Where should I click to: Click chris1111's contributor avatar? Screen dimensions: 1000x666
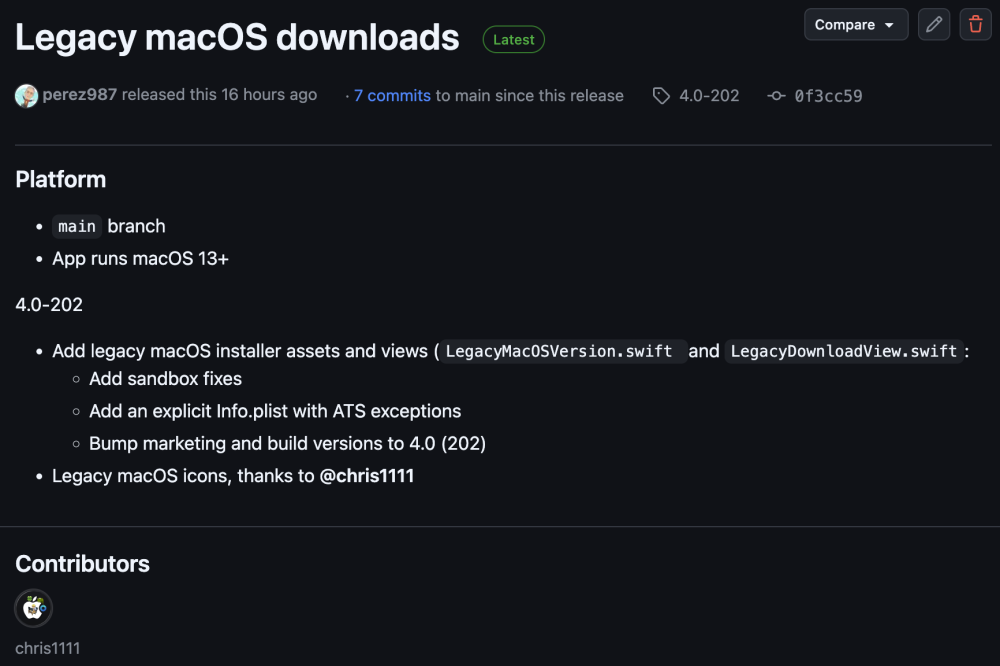pos(34,608)
